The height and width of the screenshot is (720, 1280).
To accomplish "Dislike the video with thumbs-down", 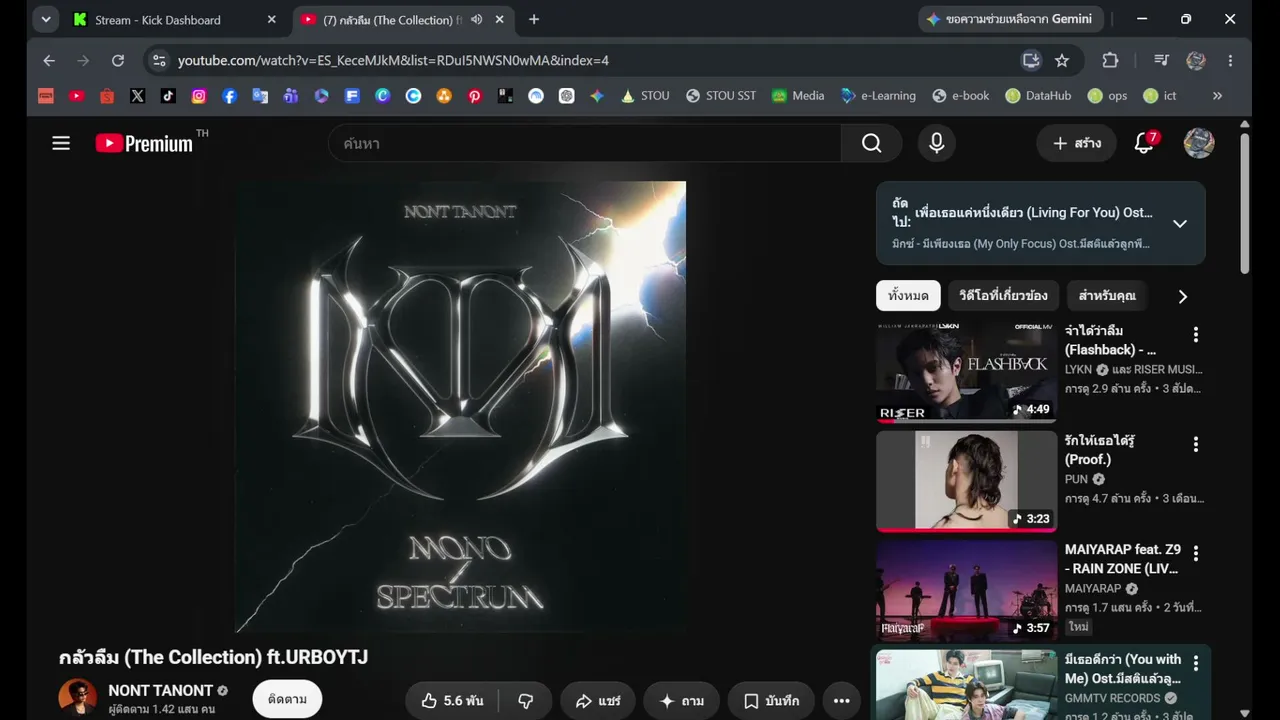I will [x=526, y=701].
